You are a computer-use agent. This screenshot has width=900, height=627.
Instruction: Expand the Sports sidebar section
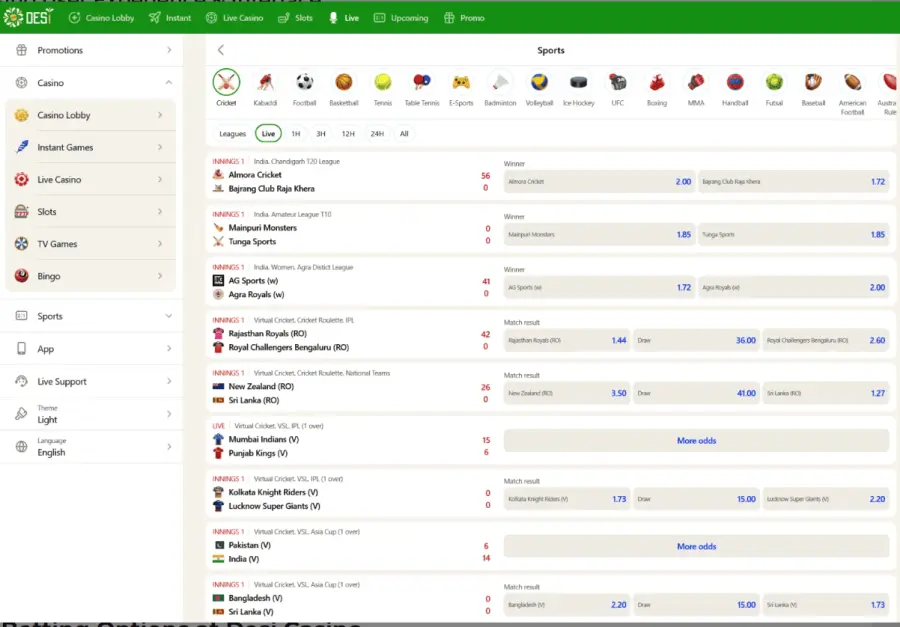pos(169,316)
